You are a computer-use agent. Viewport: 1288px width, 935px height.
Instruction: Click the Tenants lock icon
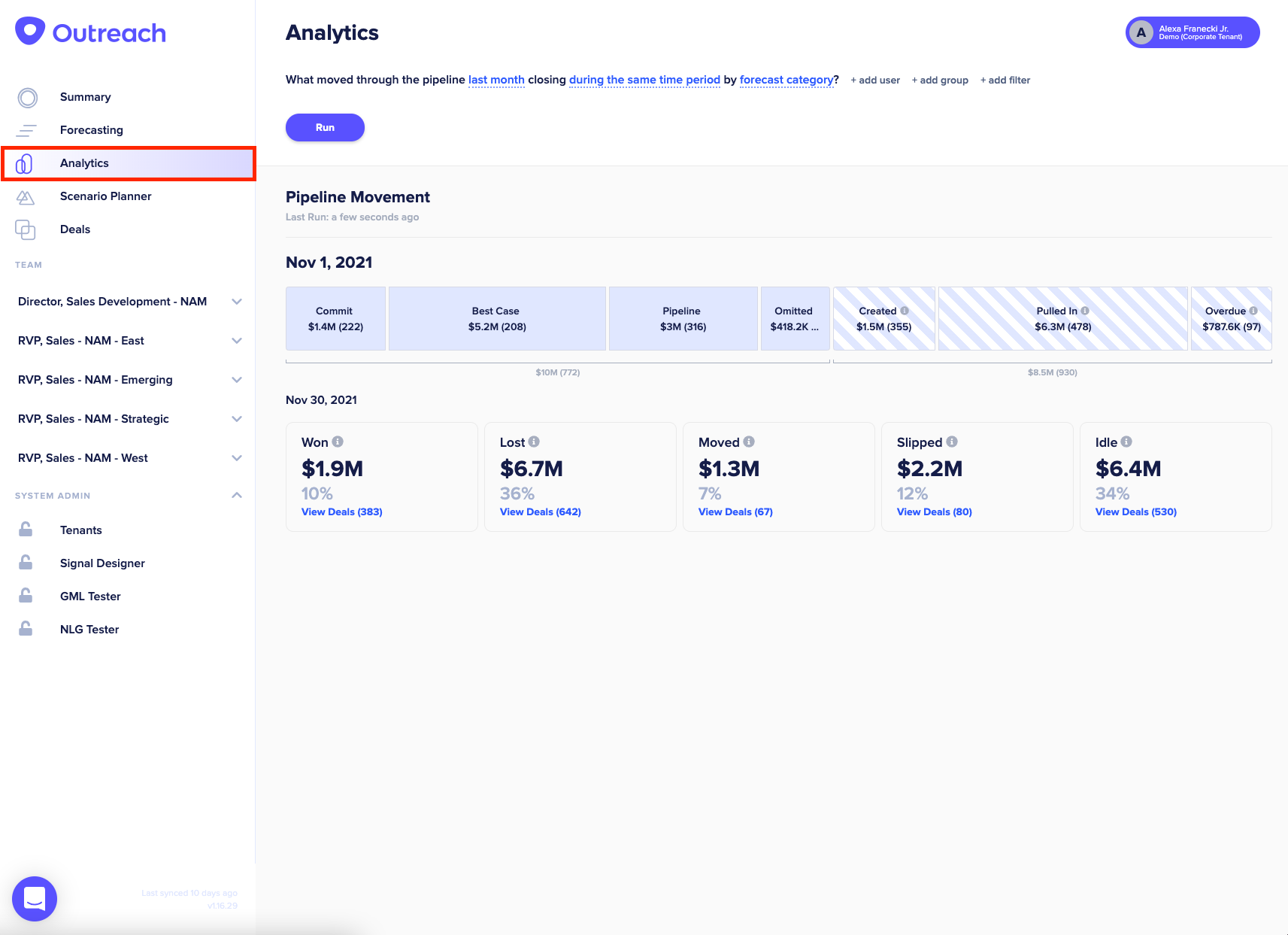(26, 530)
